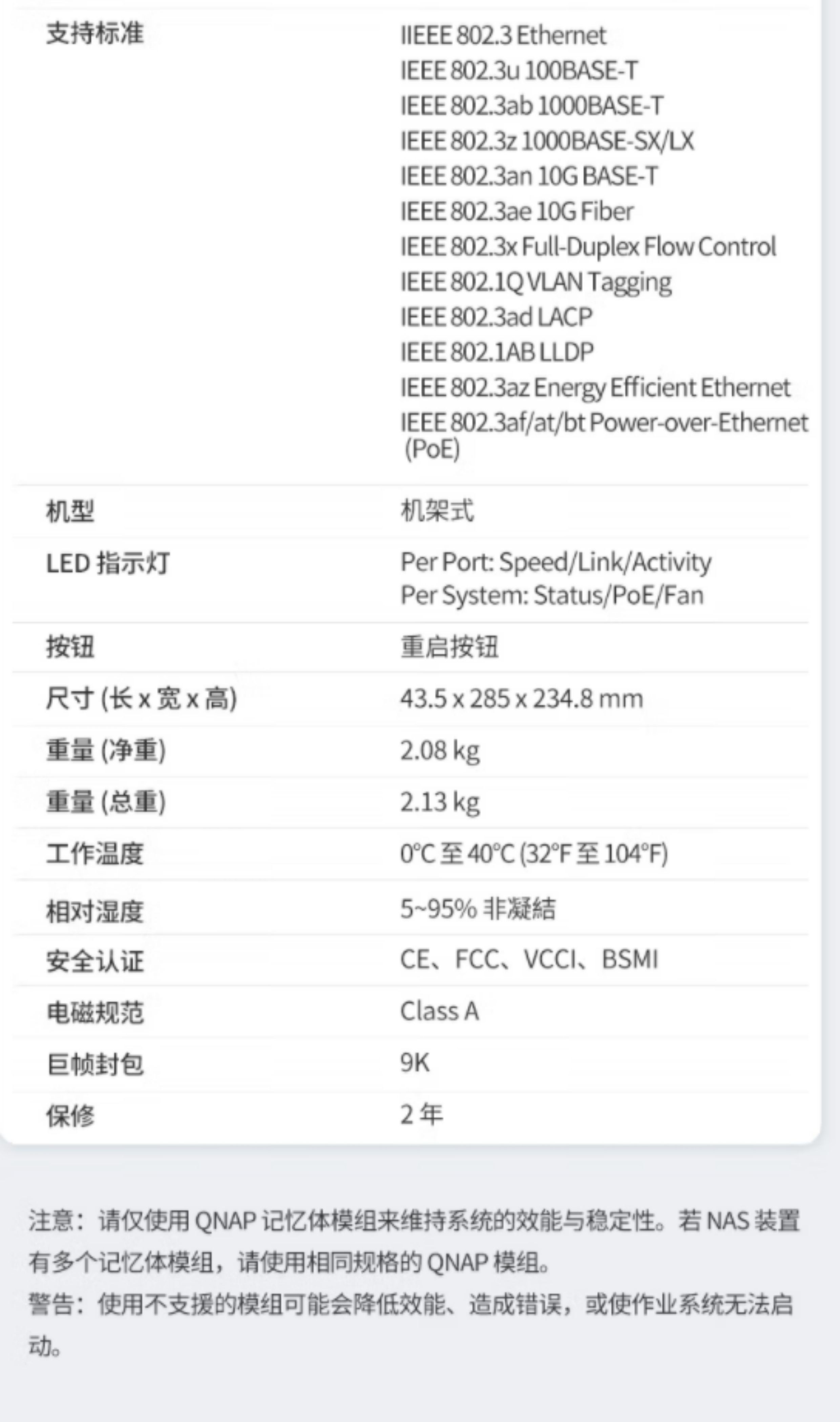Click the 0°C 至 40°C working temperature value
The height and width of the screenshot is (1422, 840).
pyautogui.click(x=533, y=854)
